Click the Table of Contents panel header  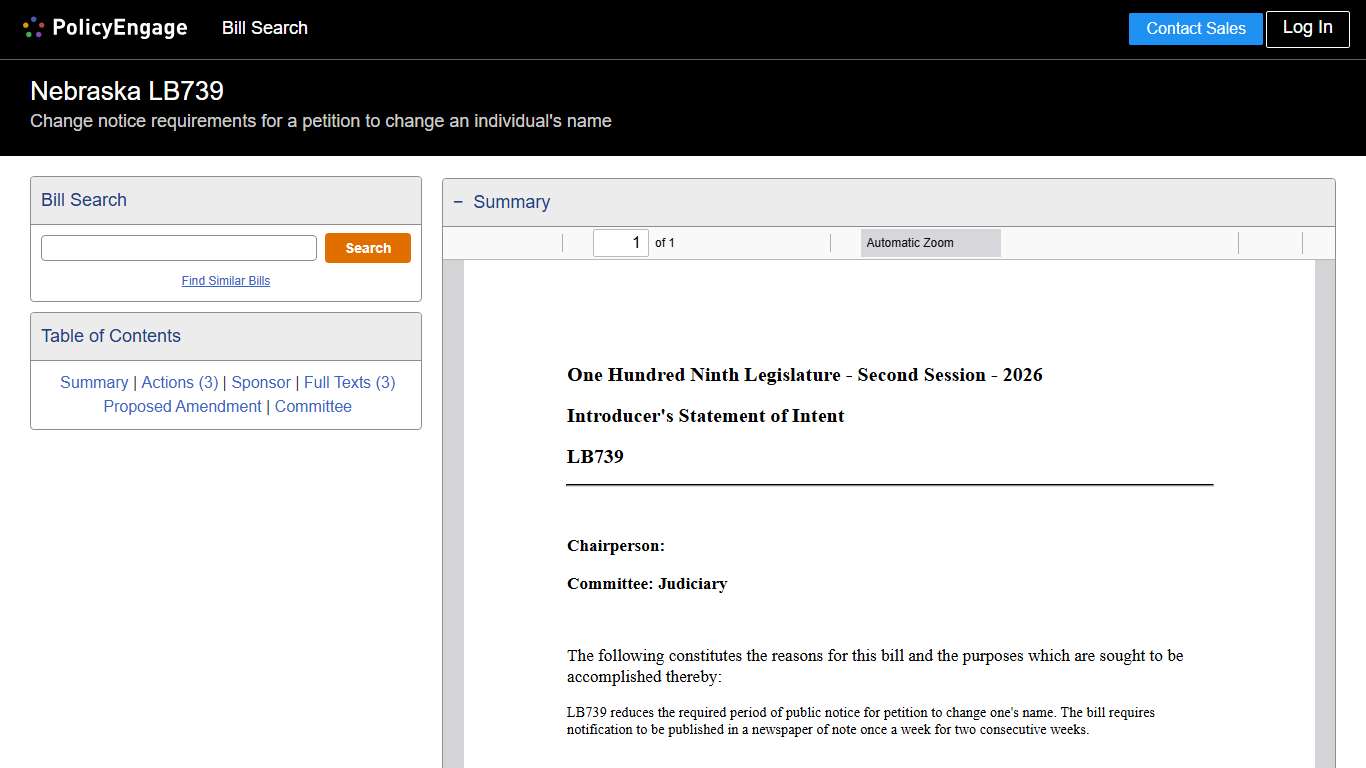110,336
